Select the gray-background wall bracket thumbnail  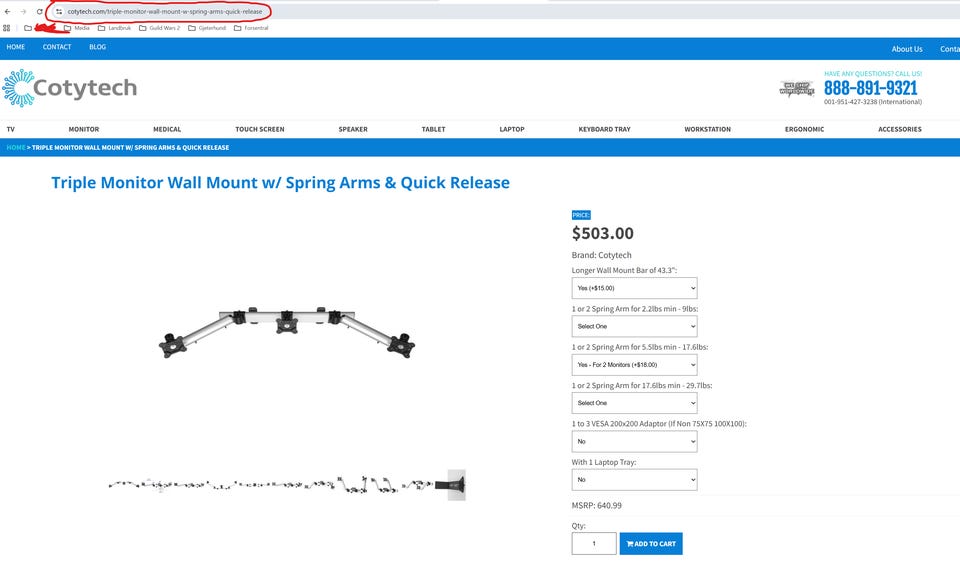(x=457, y=485)
